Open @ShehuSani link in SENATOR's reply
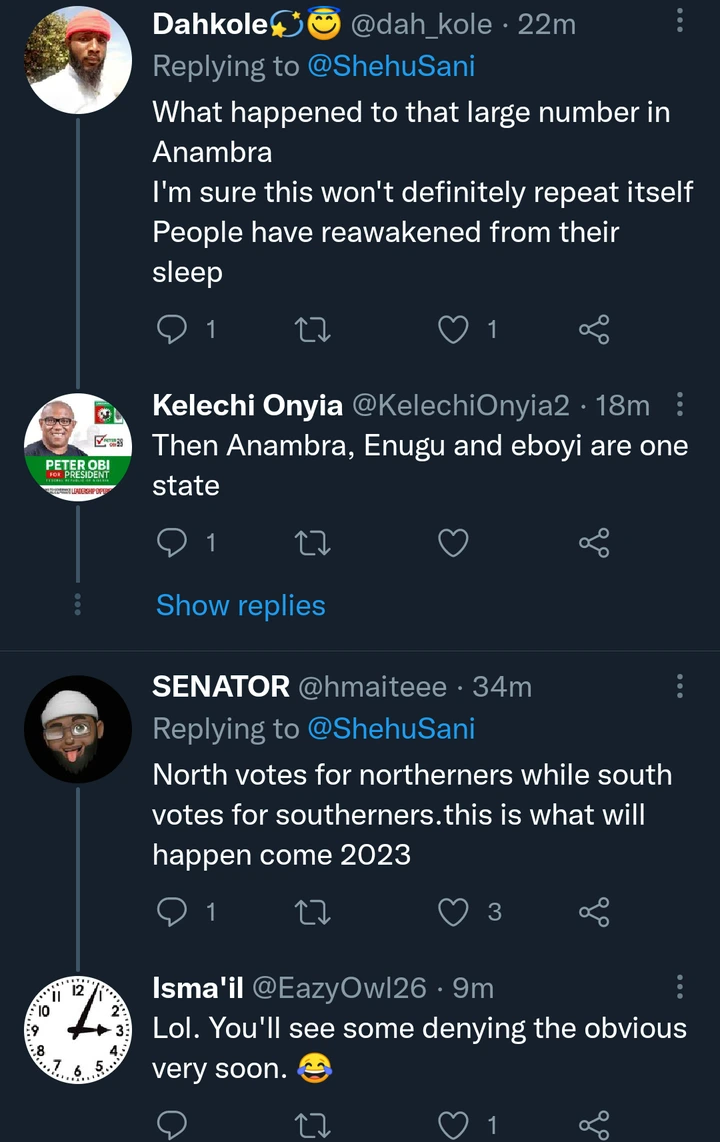Viewport: 720px width, 1142px height. pyautogui.click(x=391, y=729)
